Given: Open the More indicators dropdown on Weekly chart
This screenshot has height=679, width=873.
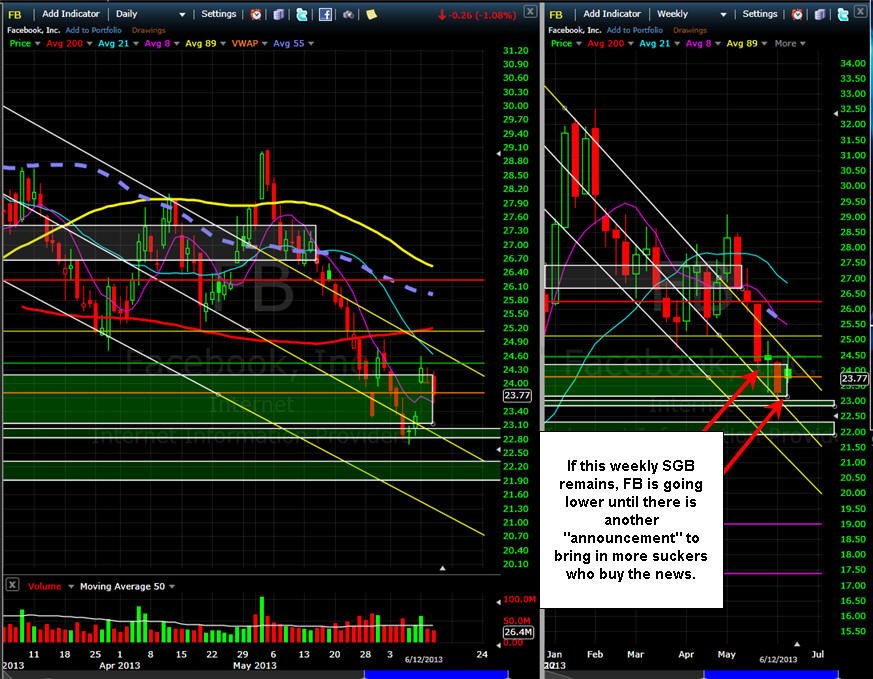Looking at the screenshot, I should click(790, 43).
